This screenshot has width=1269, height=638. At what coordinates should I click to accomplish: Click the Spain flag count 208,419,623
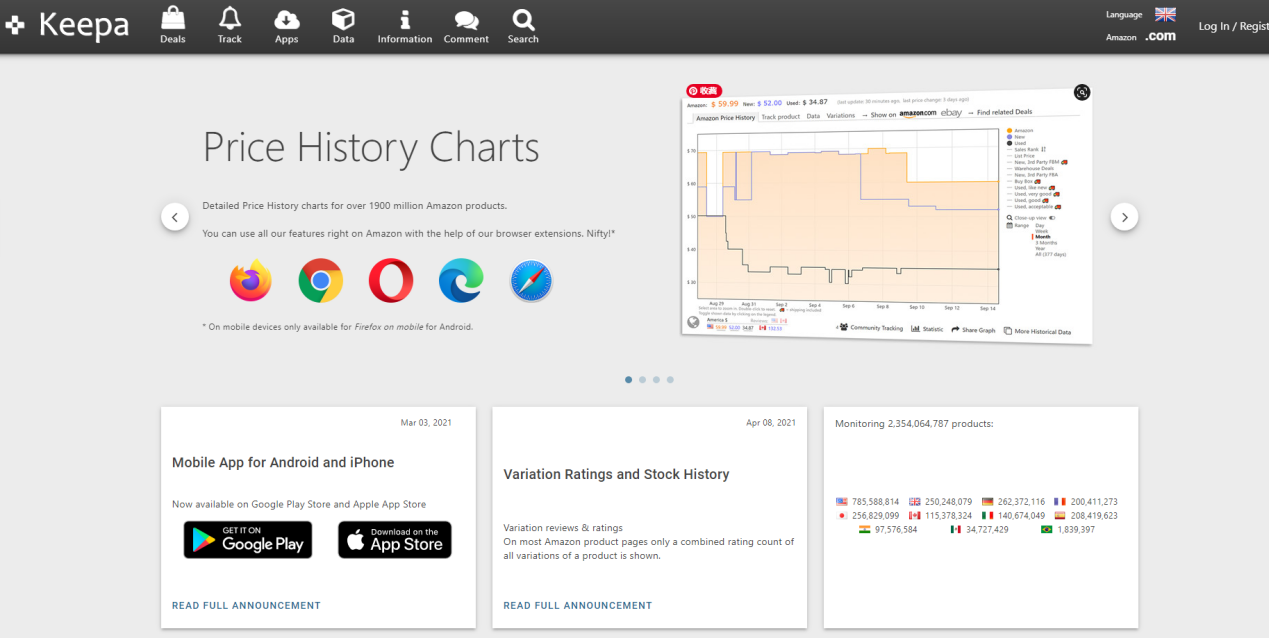pyautogui.click(x=1086, y=516)
